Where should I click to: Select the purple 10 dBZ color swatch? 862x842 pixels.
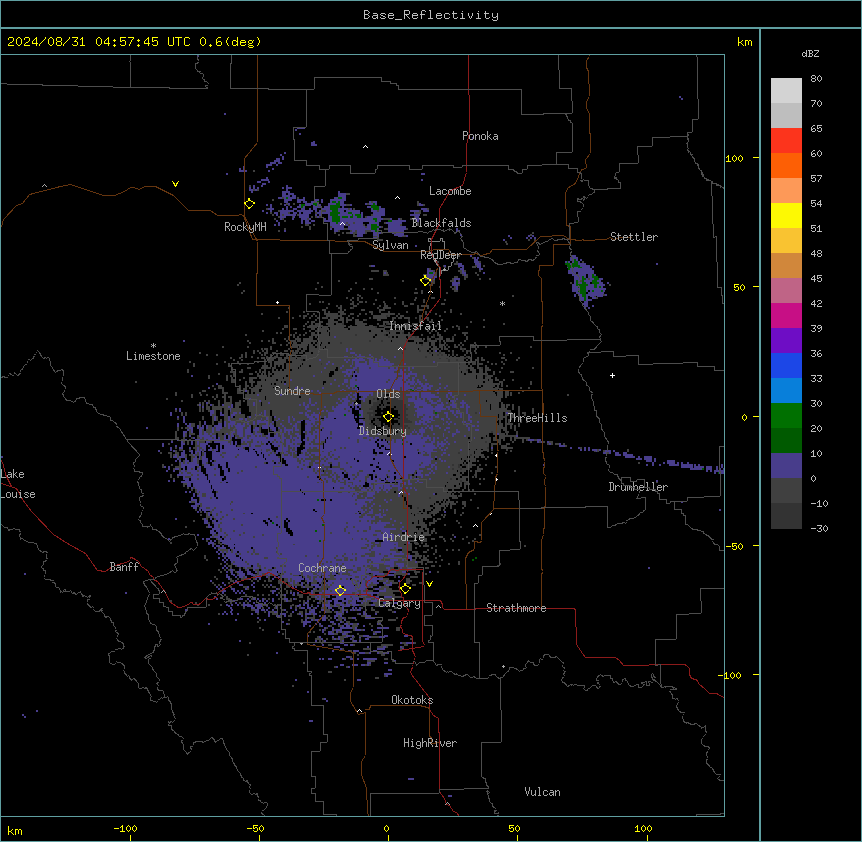(x=786, y=466)
